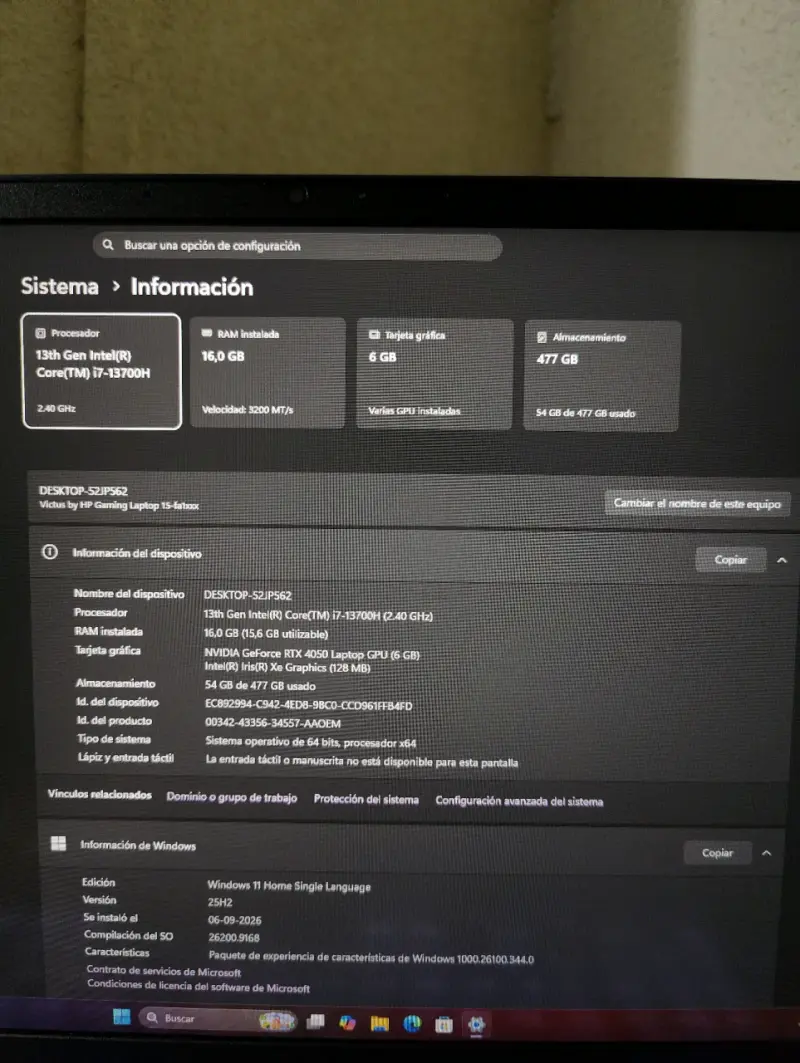This screenshot has height=1063, width=800.
Task: Click the info icon beside Información del dispositivo
Action: point(49,552)
